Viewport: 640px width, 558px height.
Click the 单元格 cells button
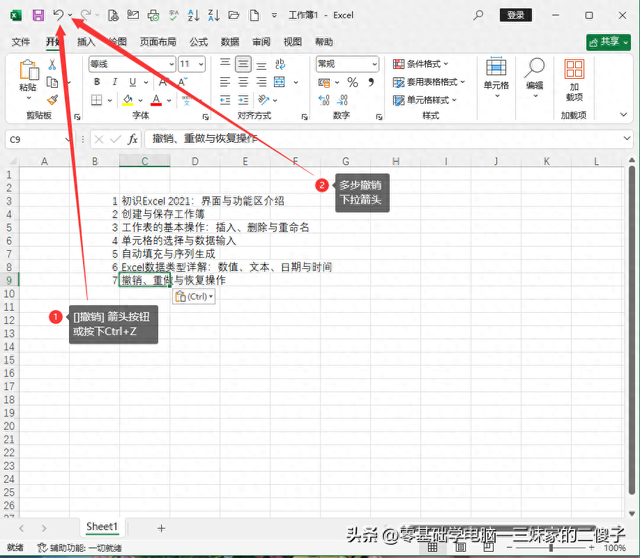point(496,78)
